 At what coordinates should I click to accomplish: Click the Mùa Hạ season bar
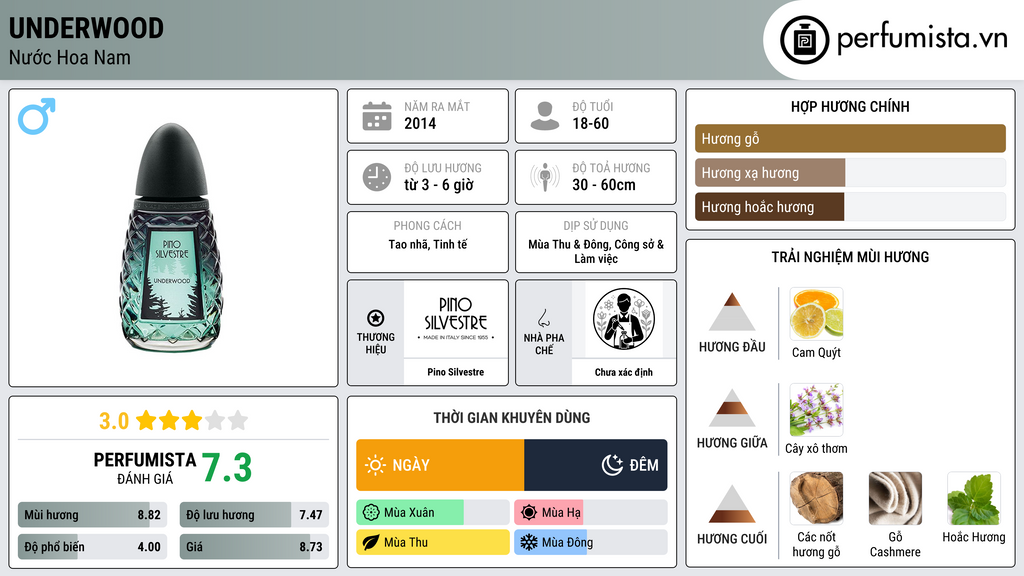point(590,513)
